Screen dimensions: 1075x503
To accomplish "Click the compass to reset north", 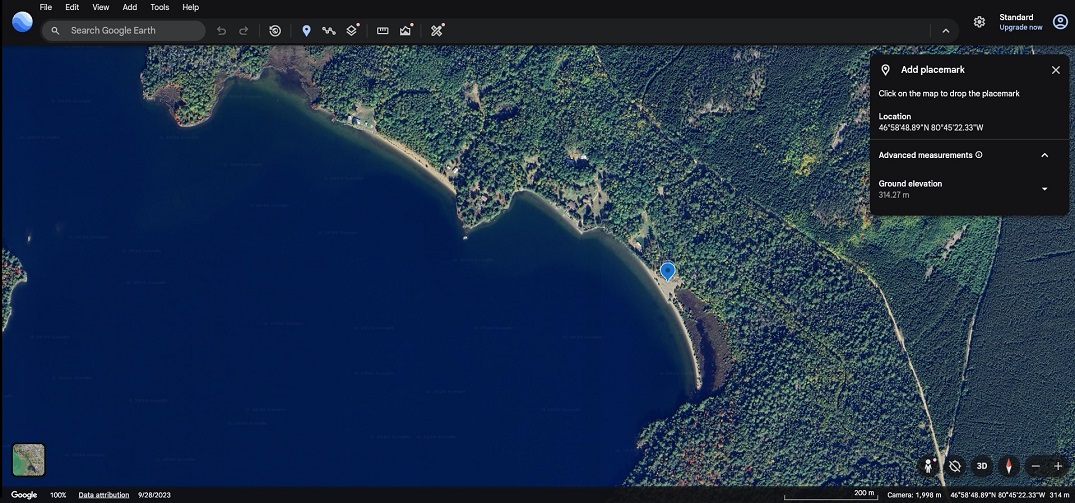I will (1009, 466).
